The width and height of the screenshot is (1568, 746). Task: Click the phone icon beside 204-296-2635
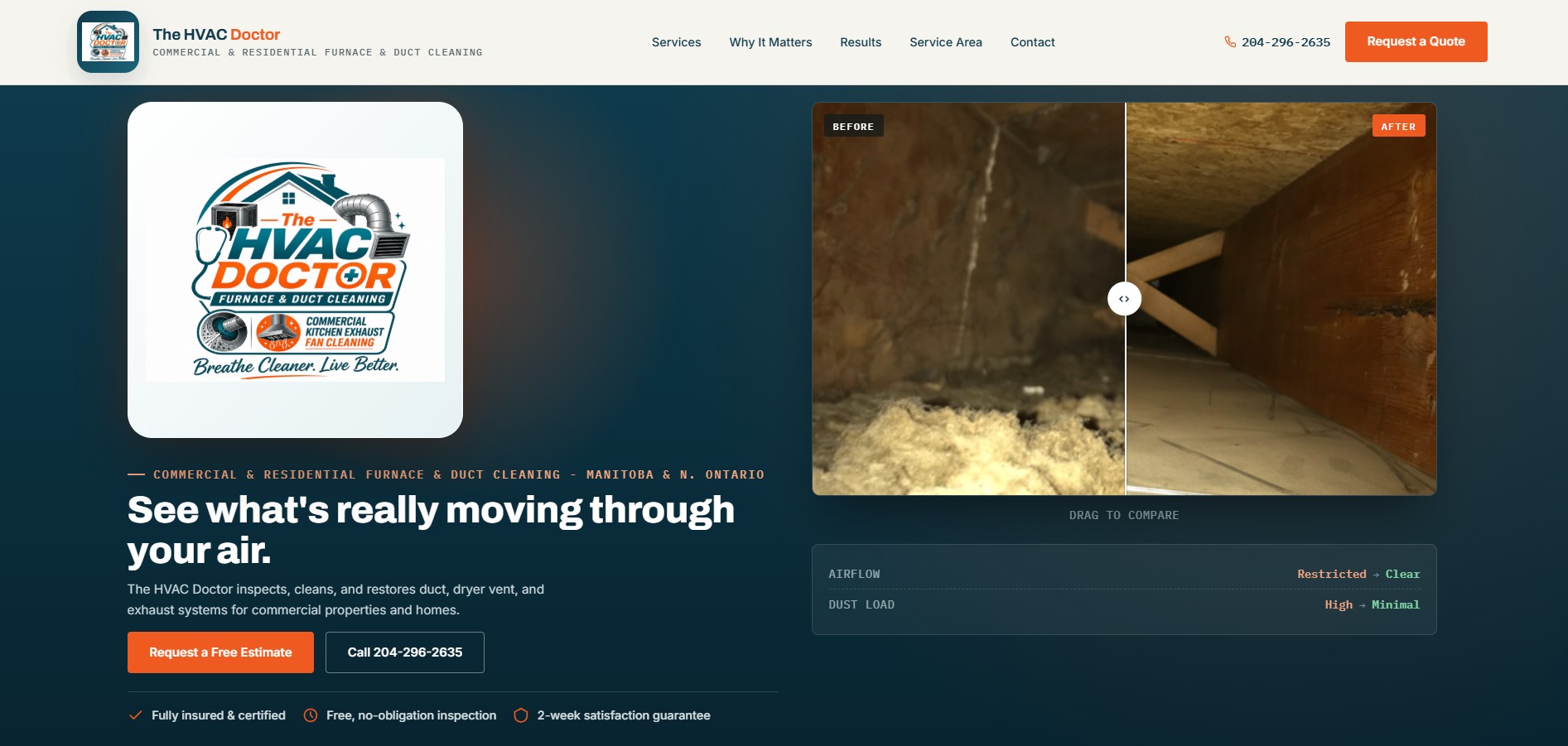tap(1230, 42)
